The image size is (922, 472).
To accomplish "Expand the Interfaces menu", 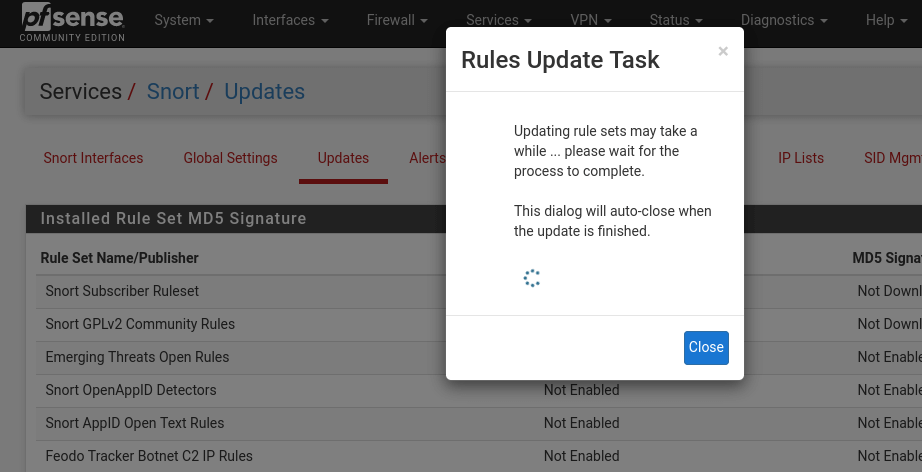I will click(x=290, y=20).
